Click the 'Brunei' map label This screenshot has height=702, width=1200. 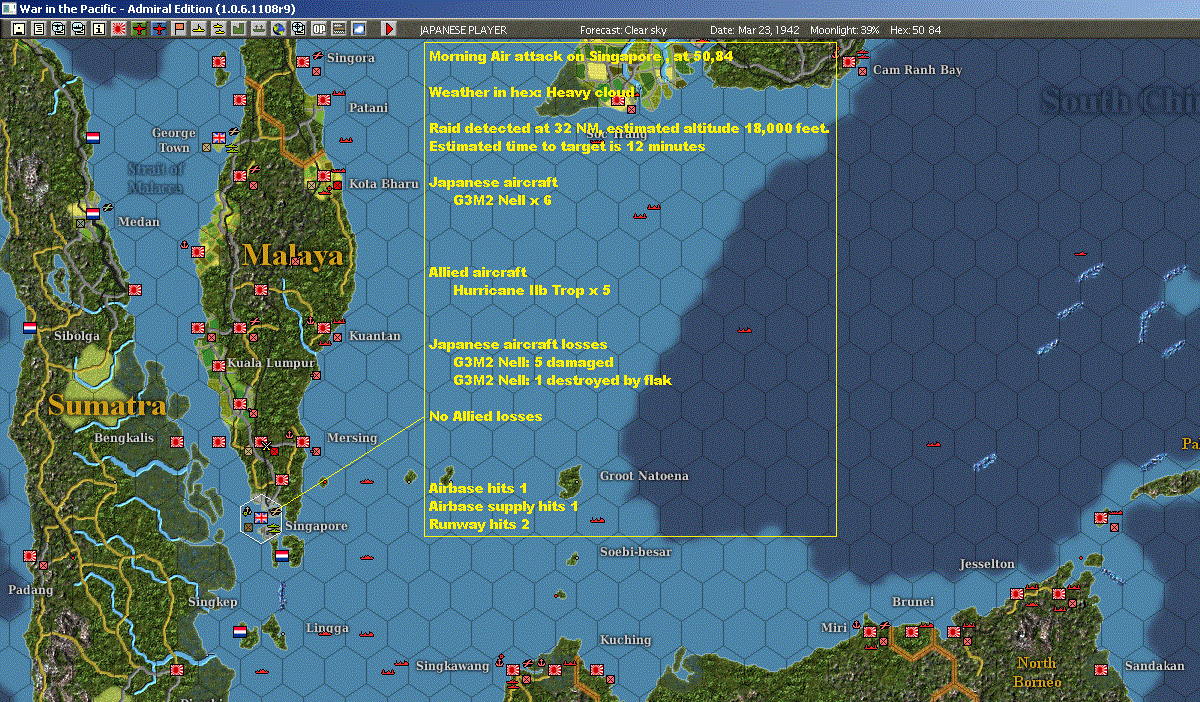coord(913,602)
